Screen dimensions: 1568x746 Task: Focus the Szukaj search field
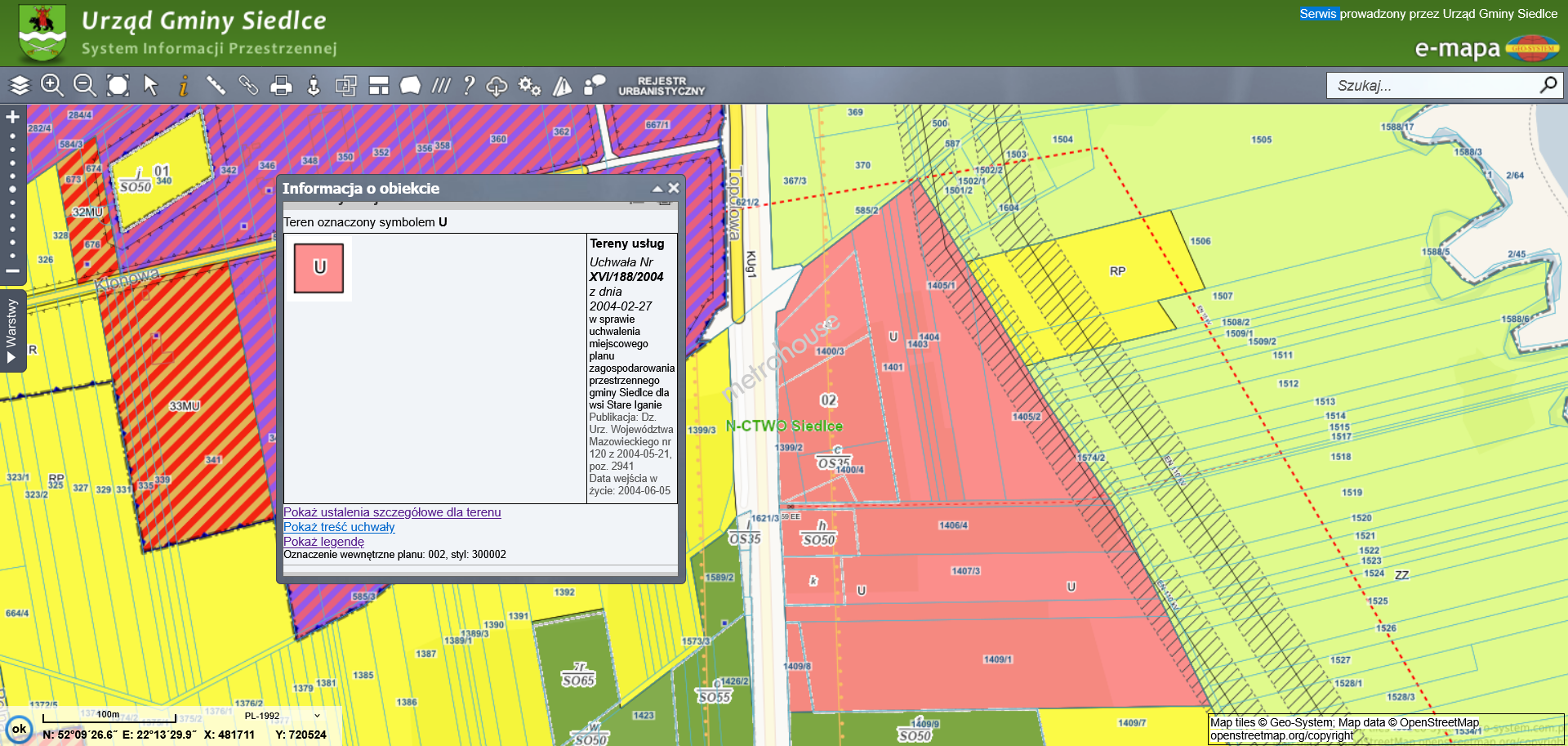[x=1433, y=85]
